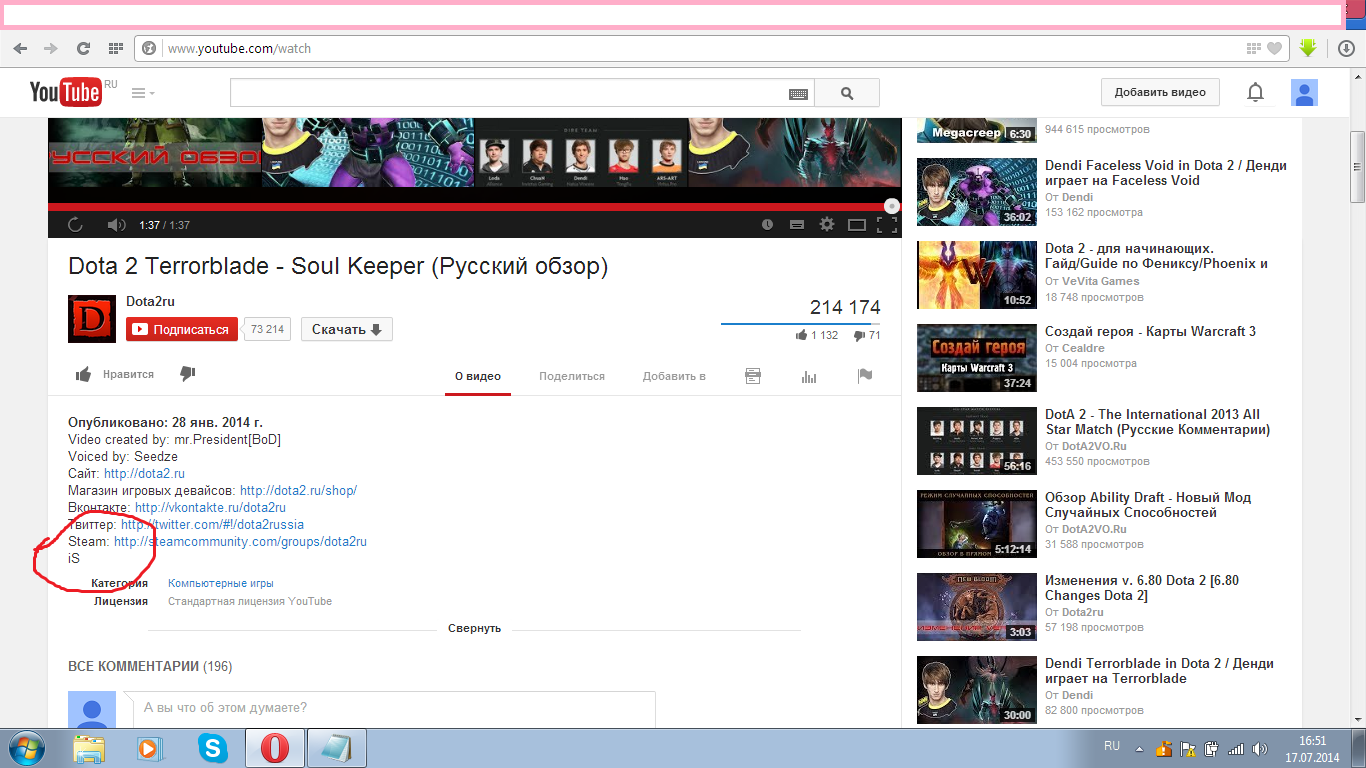This screenshot has width=1366, height=768.
Task: Like the video with thumbs up Нравится
Action: [x=115, y=374]
